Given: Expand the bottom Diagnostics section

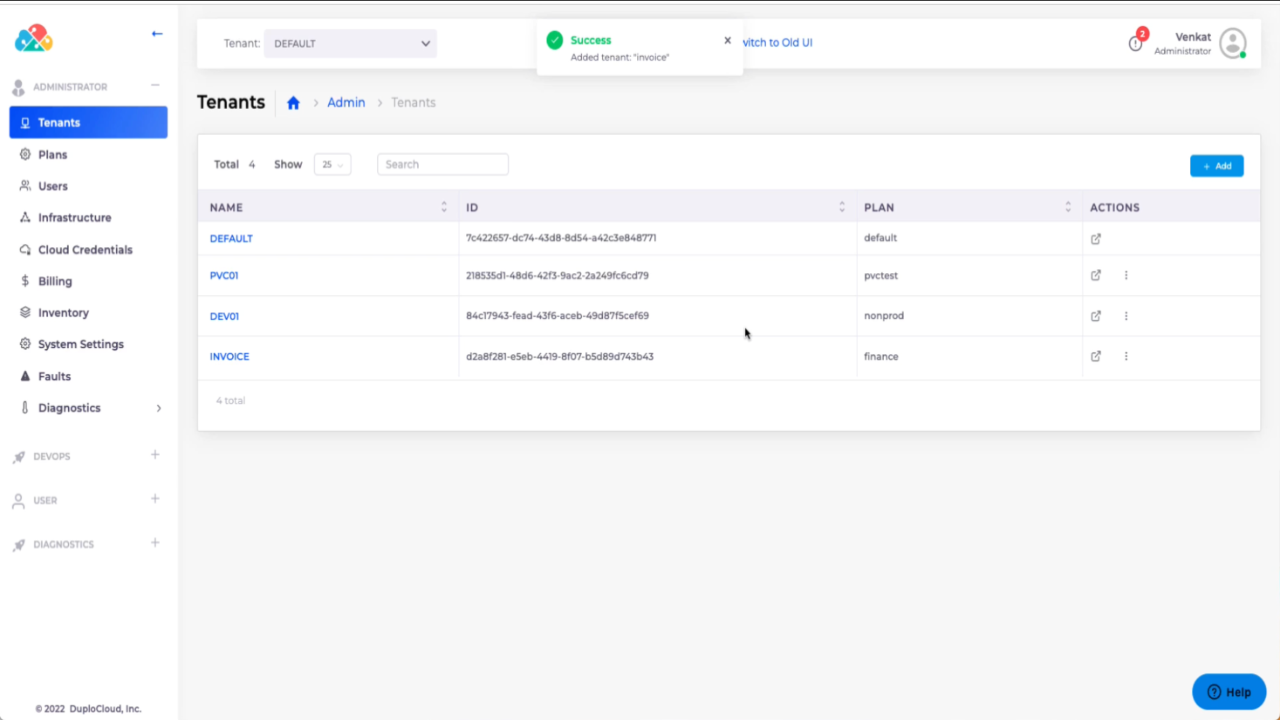Looking at the screenshot, I should click(155, 543).
